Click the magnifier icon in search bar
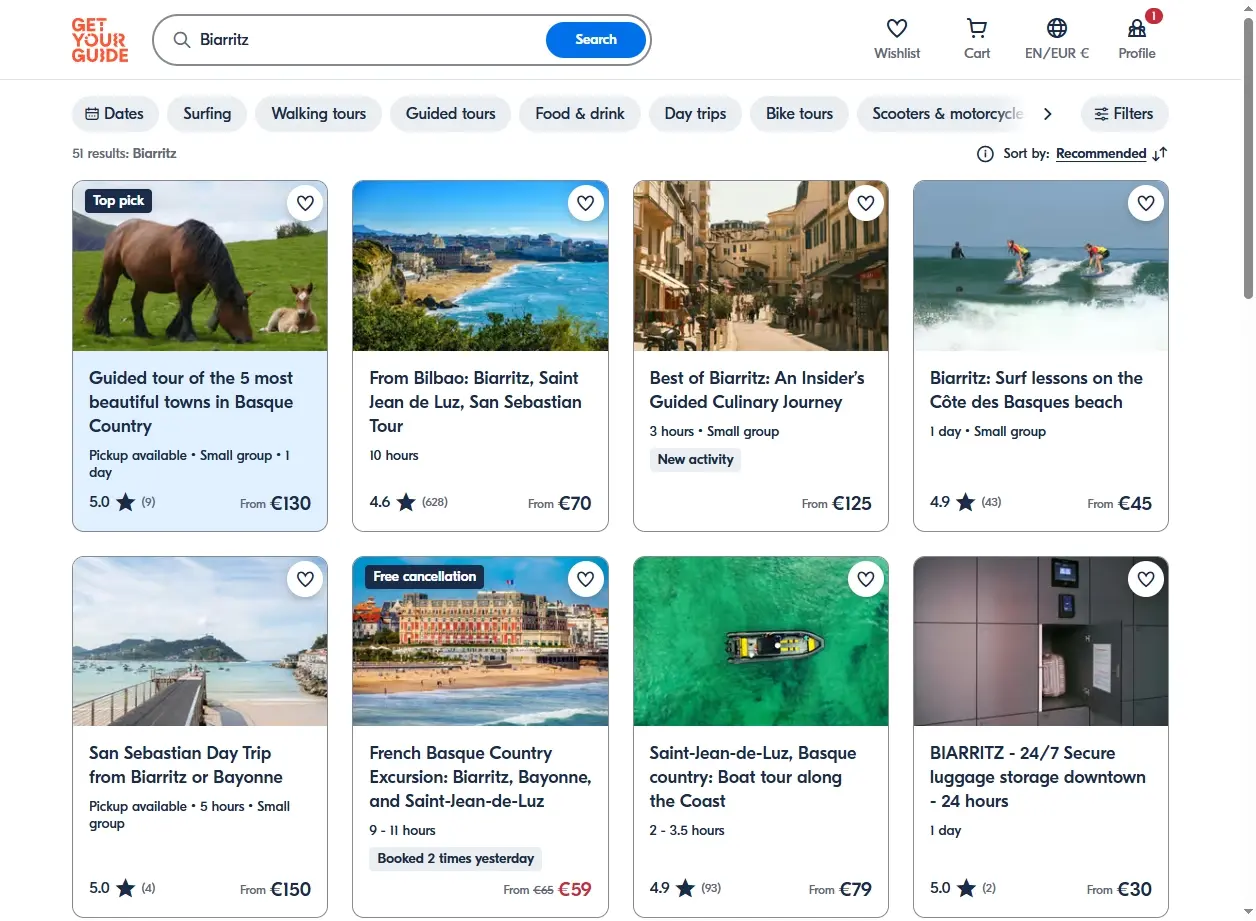Viewport: 1256px width, 921px height. coord(181,40)
